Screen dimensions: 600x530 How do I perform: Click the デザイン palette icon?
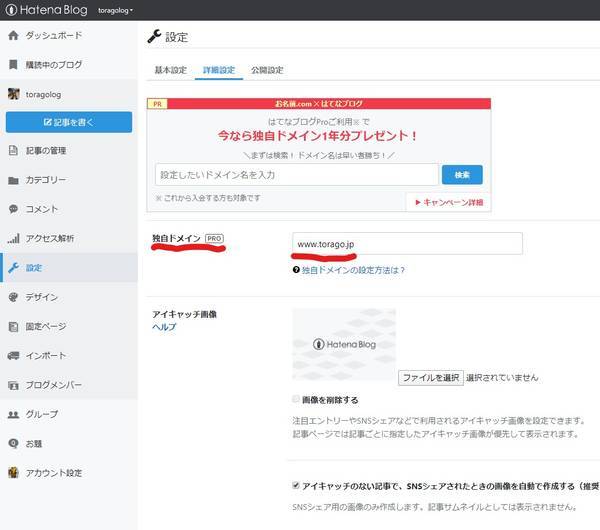pyautogui.click(x=13, y=297)
